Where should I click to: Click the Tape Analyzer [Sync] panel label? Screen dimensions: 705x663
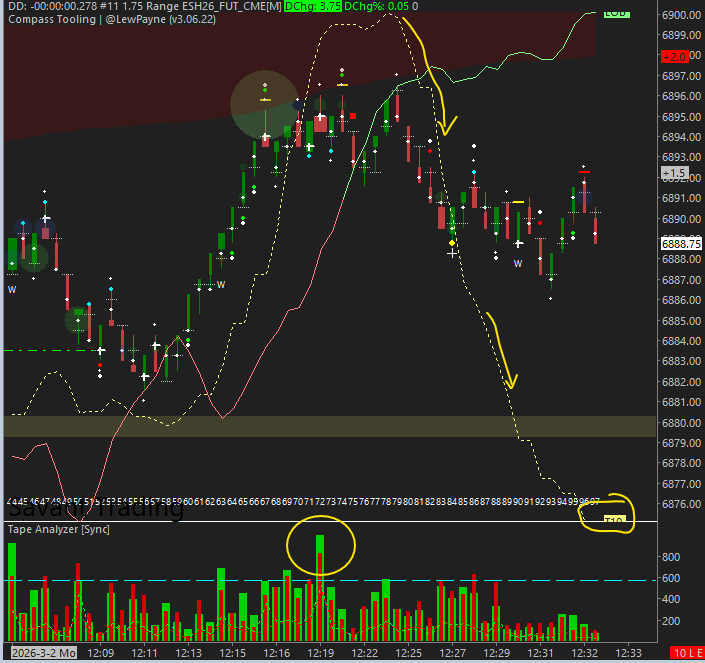(x=58, y=529)
